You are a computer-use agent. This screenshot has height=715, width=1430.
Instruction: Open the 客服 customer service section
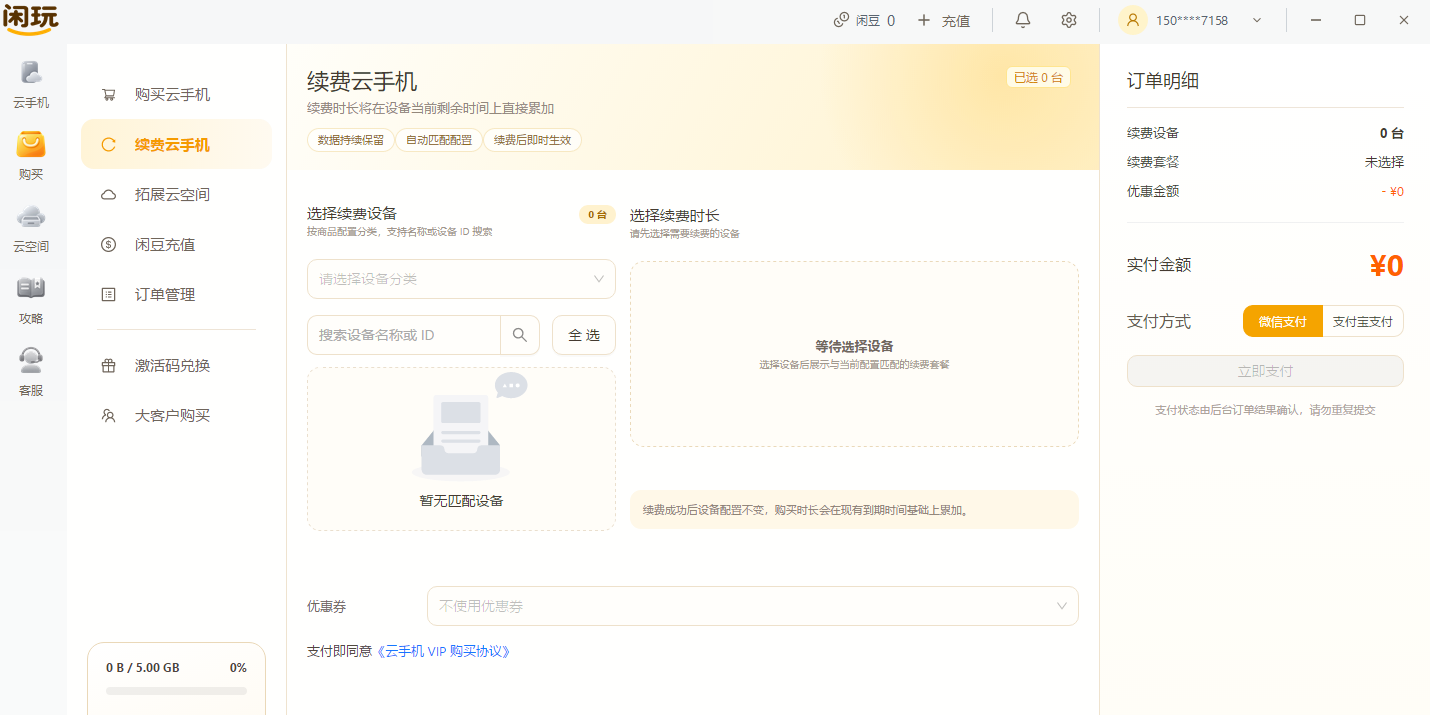[x=31, y=373]
